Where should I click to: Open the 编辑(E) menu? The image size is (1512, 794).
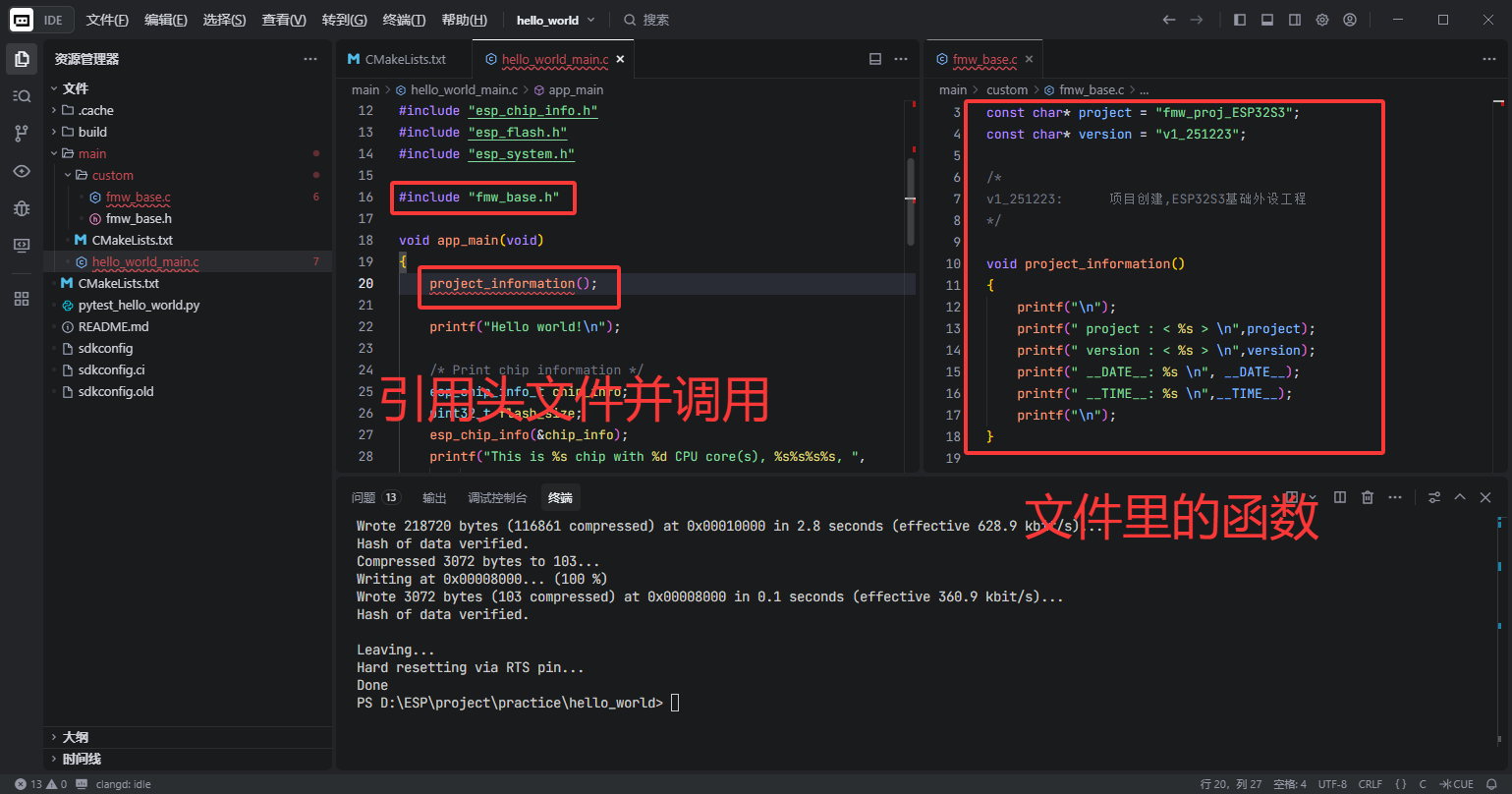(x=166, y=20)
